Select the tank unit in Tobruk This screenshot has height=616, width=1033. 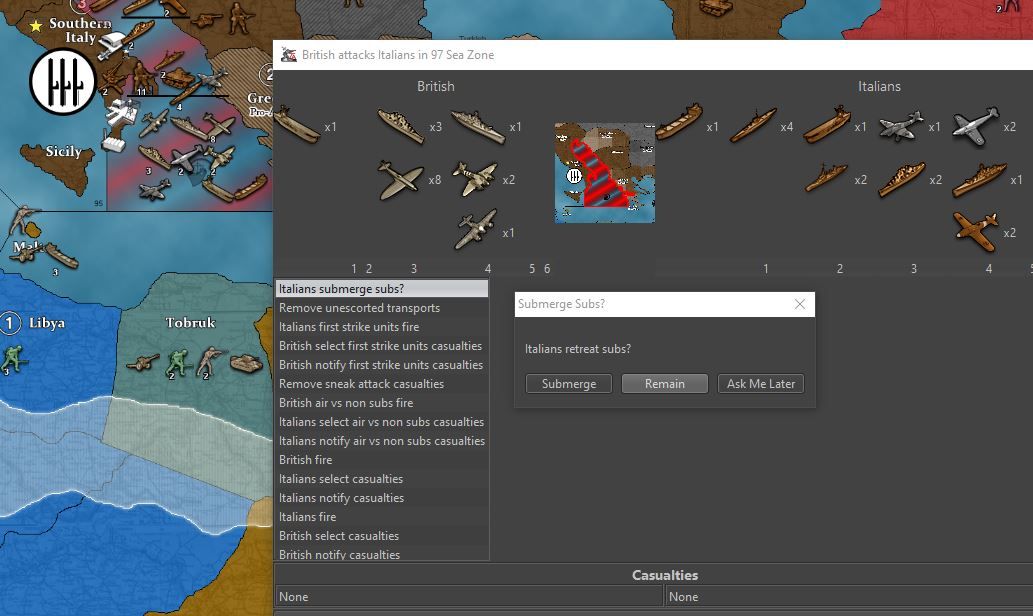[x=245, y=361]
